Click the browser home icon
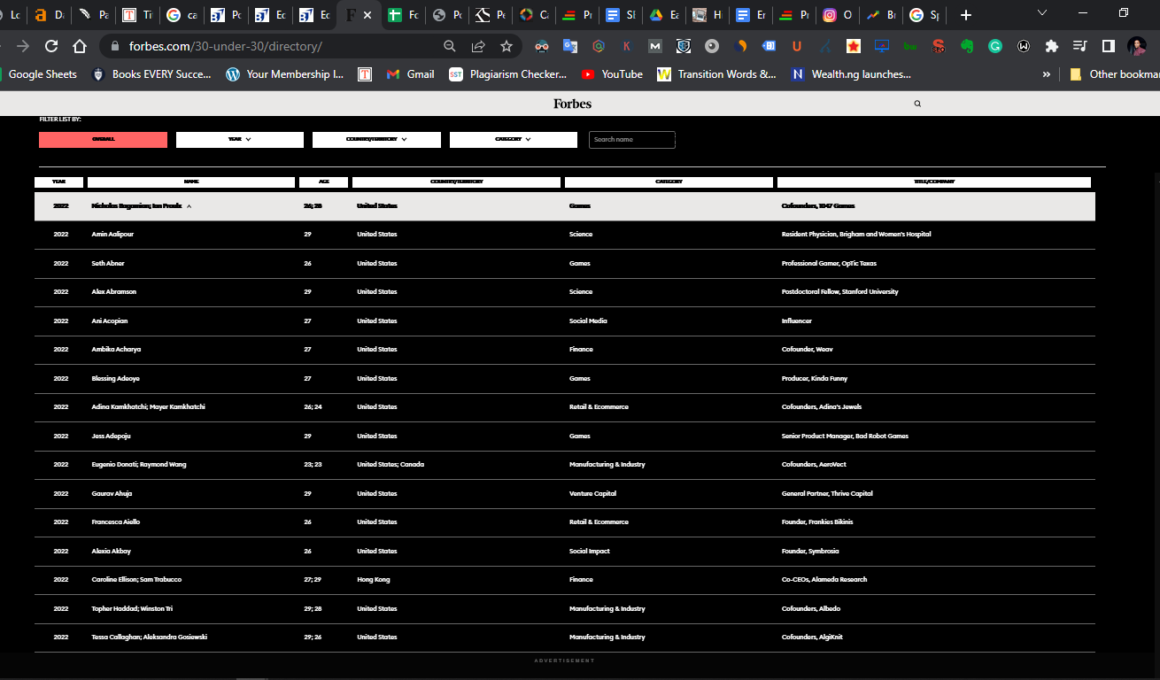The width and height of the screenshot is (1160, 680). (x=80, y=46)
